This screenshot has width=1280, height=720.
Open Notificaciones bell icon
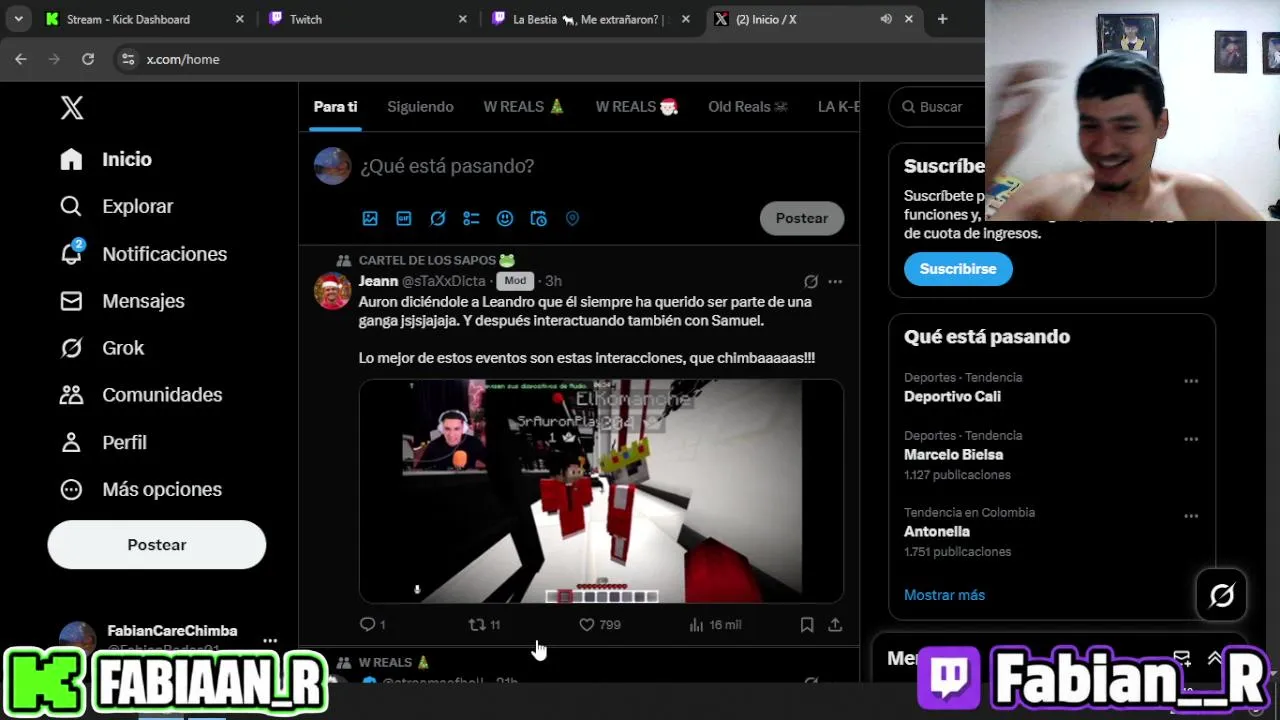point(71,253)
